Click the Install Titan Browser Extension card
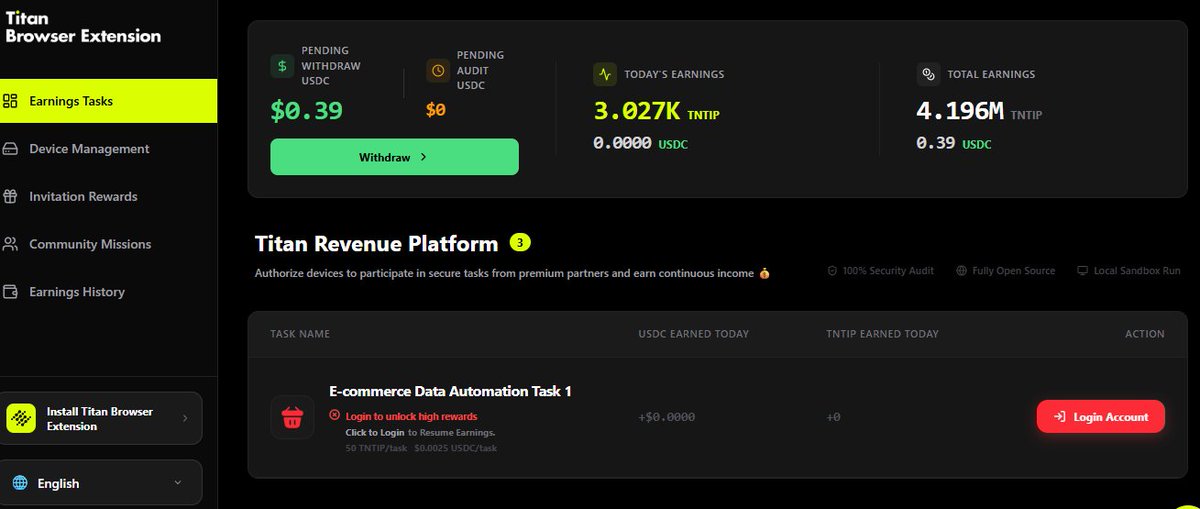The height and width of the screenshot is (509, 1200). tap(101, 418)
